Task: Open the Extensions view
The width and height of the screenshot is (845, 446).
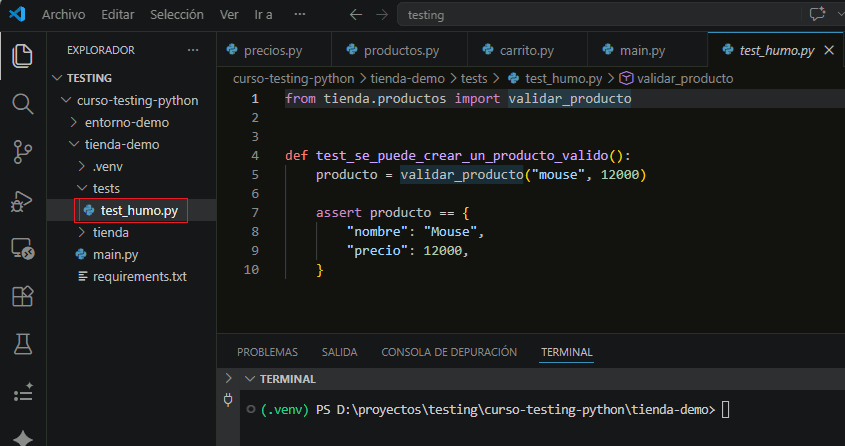Action: pyautogui.click(x=22, y=296)
